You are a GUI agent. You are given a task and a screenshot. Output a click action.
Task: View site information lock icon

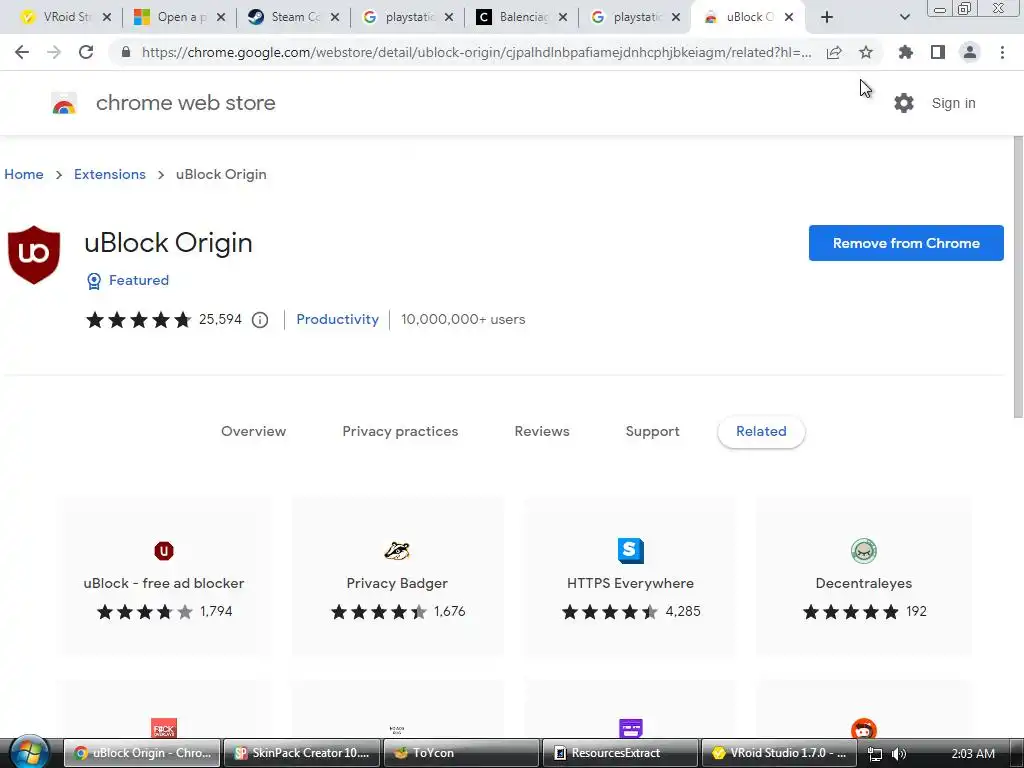click(x=126, y=52)
